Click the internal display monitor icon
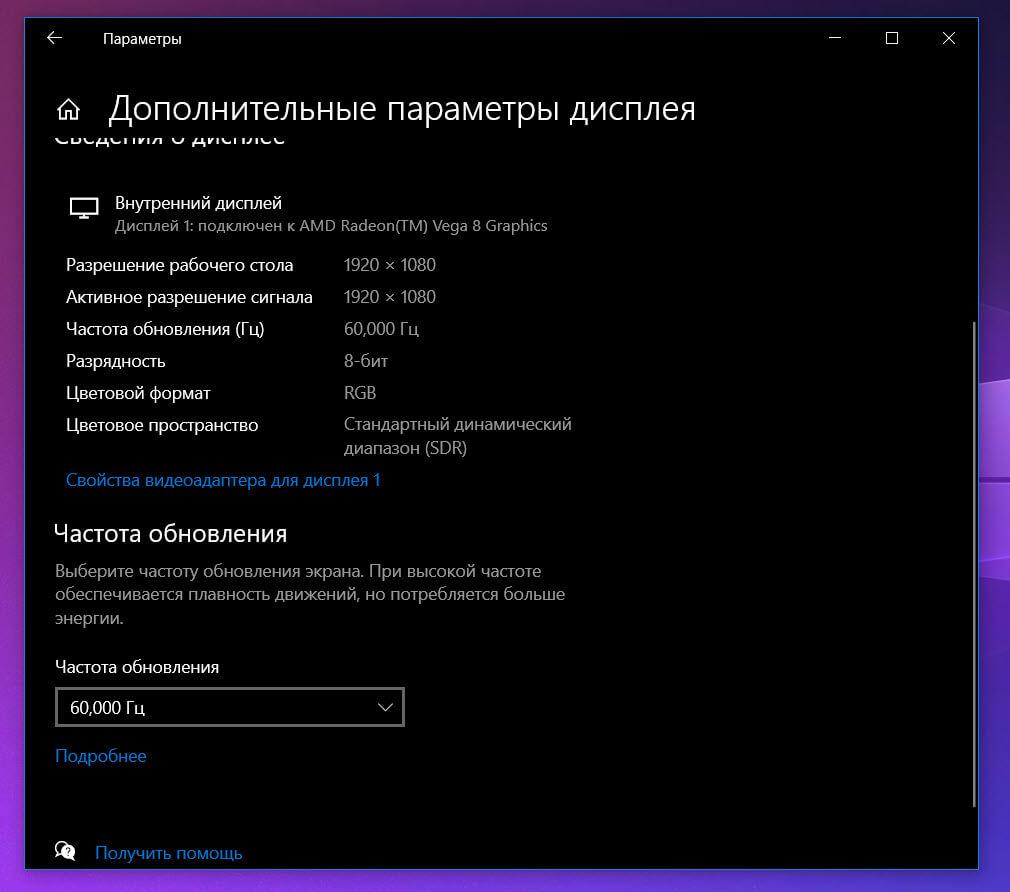Screen dimensions: 1010x892 (x=84, y=208)
